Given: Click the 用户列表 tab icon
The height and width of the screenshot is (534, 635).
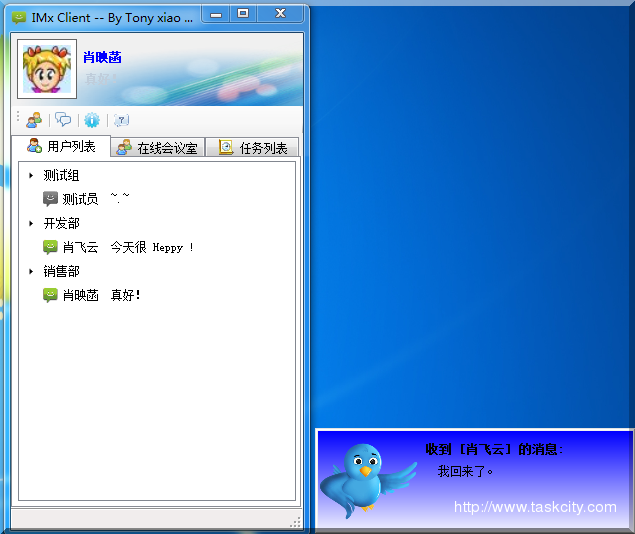Looking at the screenshot, I should click(x=34, y=145).
